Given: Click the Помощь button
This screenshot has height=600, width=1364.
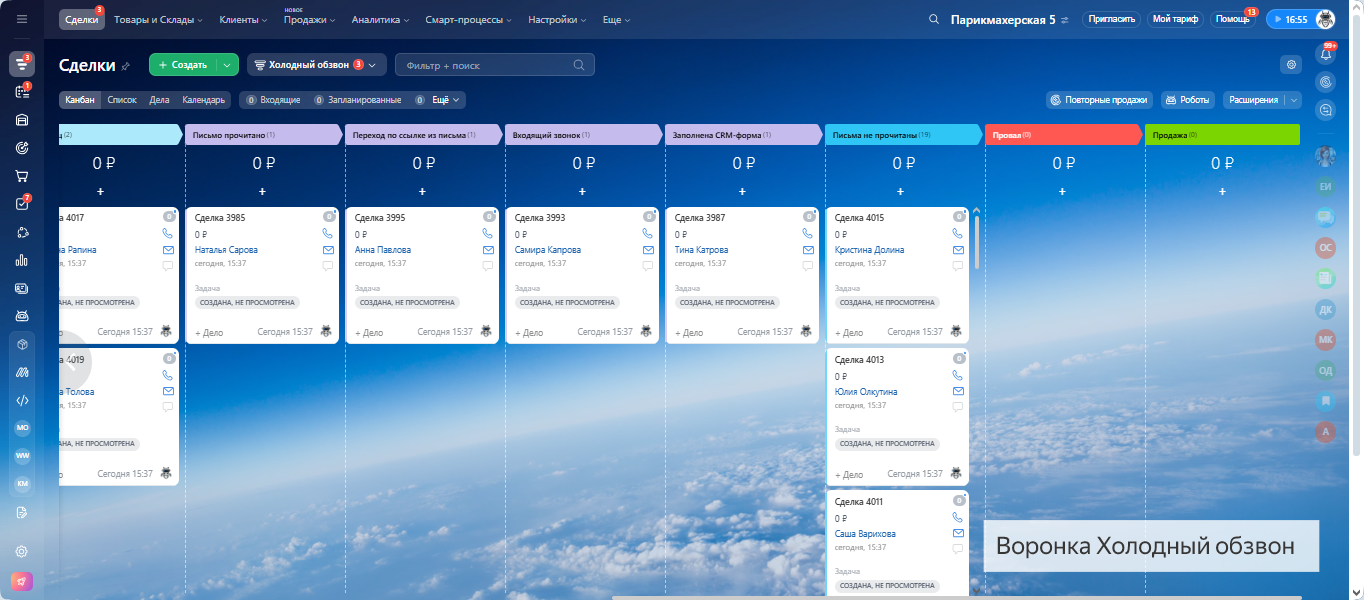Looking at the screenshot, I should [1232, 19].
